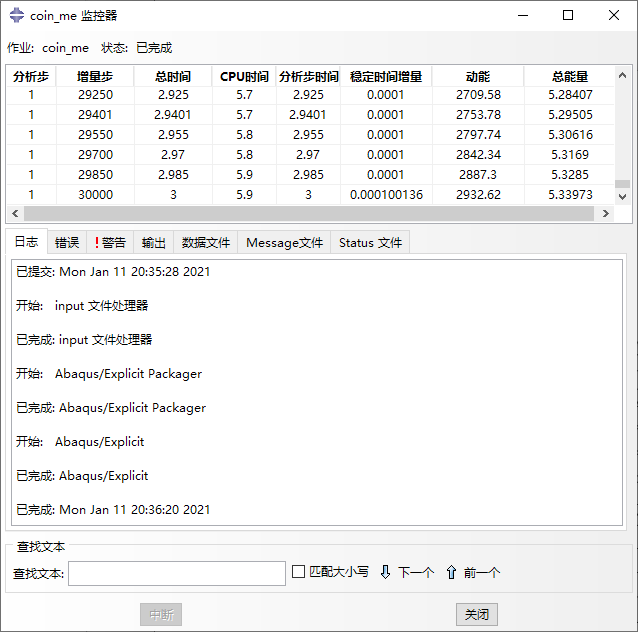
Task: Click the total energy value 5.28407
Action: (570, 94)
